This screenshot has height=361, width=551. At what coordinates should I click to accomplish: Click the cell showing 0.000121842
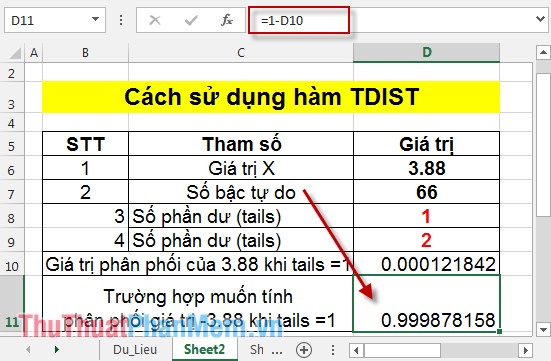(x=426, y=264)
